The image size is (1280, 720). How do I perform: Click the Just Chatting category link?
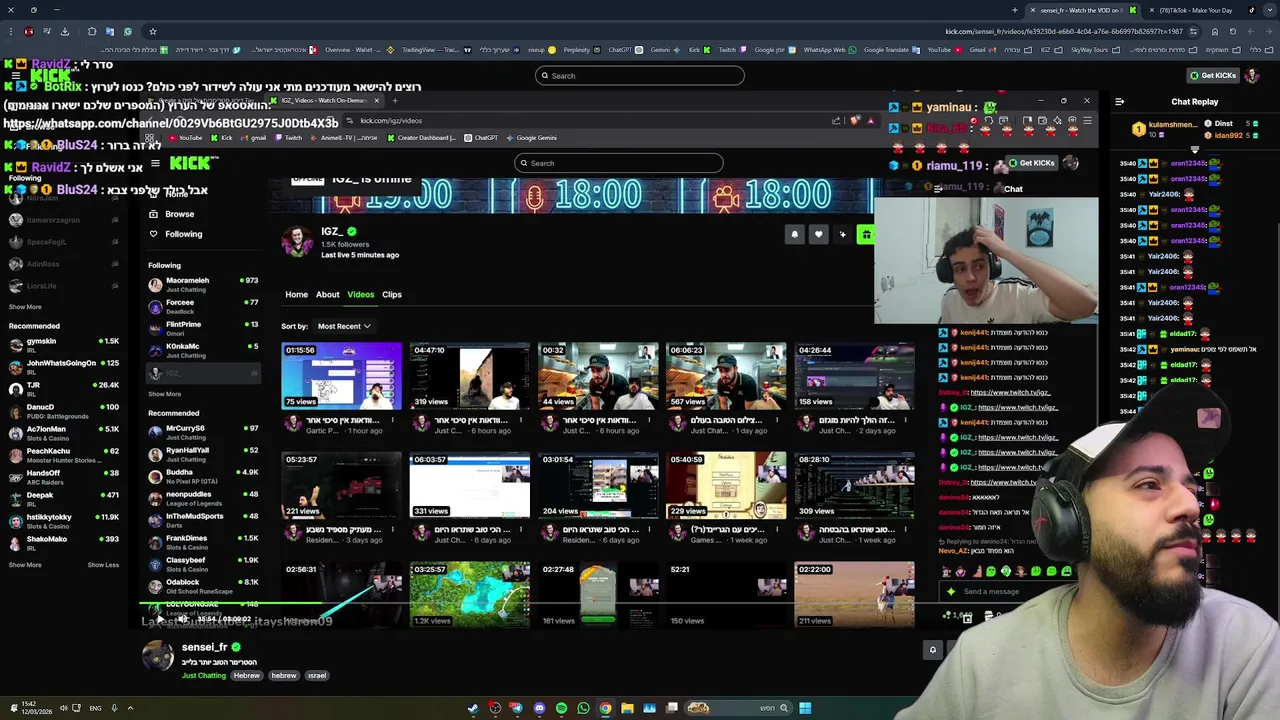coord(204,675)
